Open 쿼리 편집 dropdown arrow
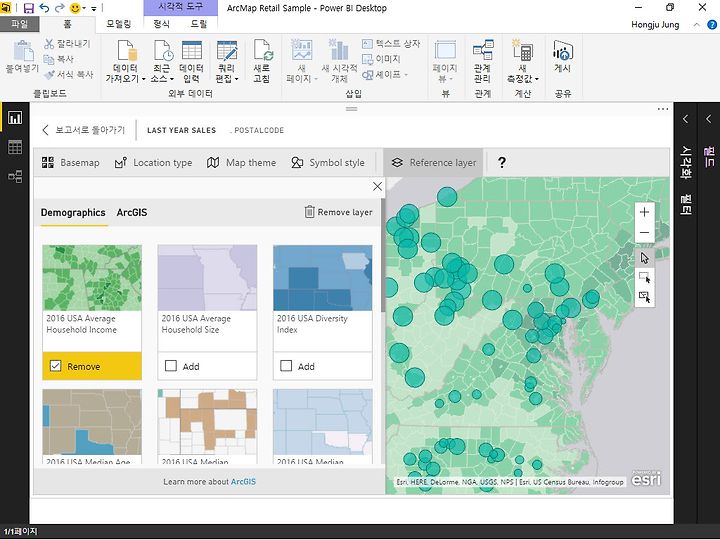Viewport: 720px width, 540px height. pyautogui.click(x=237, y=79)
